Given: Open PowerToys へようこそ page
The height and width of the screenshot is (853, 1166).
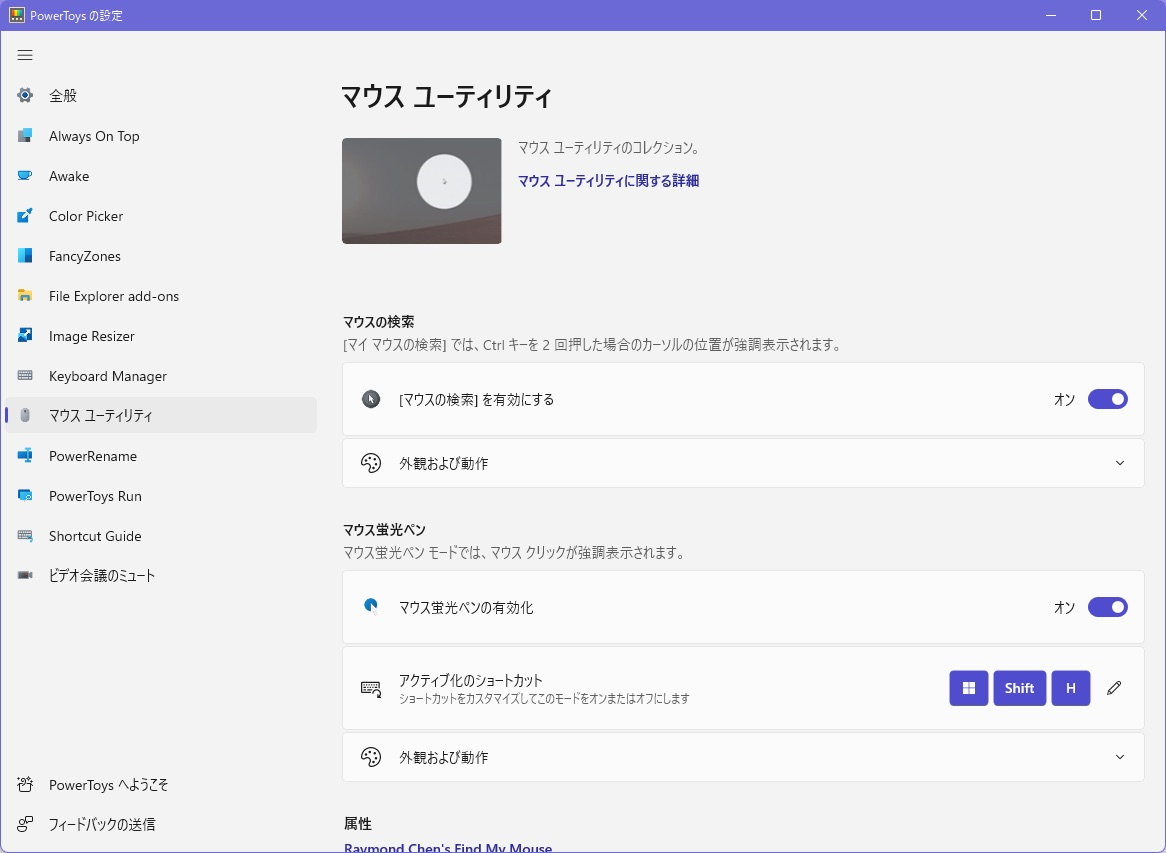Looking at the screenshot, I should pos(161,785).
